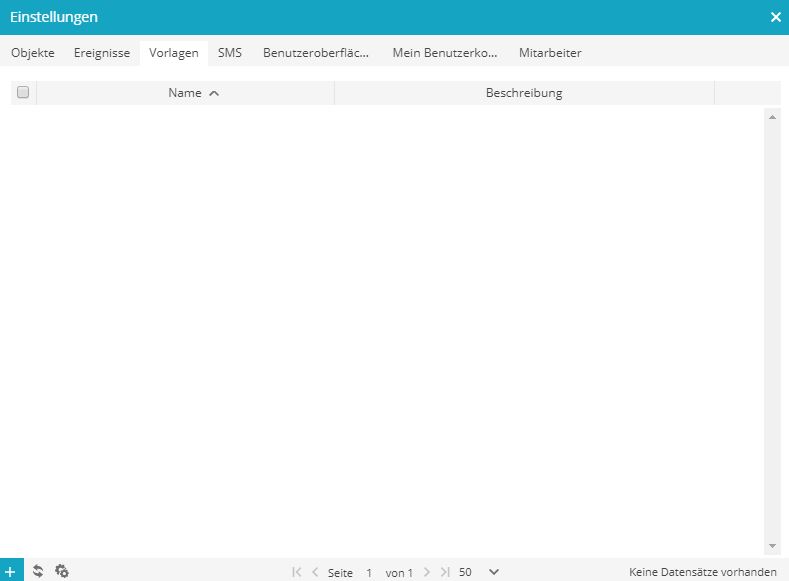Image resolution: width=789 pixels, height=581 pixels.
Task: Click the refresh arrows icon
Action: (x=38, y=571)
